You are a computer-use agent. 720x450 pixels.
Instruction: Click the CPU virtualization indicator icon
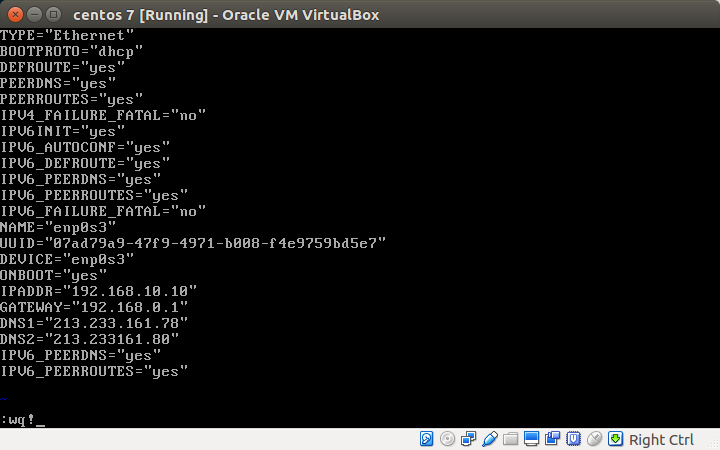[x=574, y=439]
